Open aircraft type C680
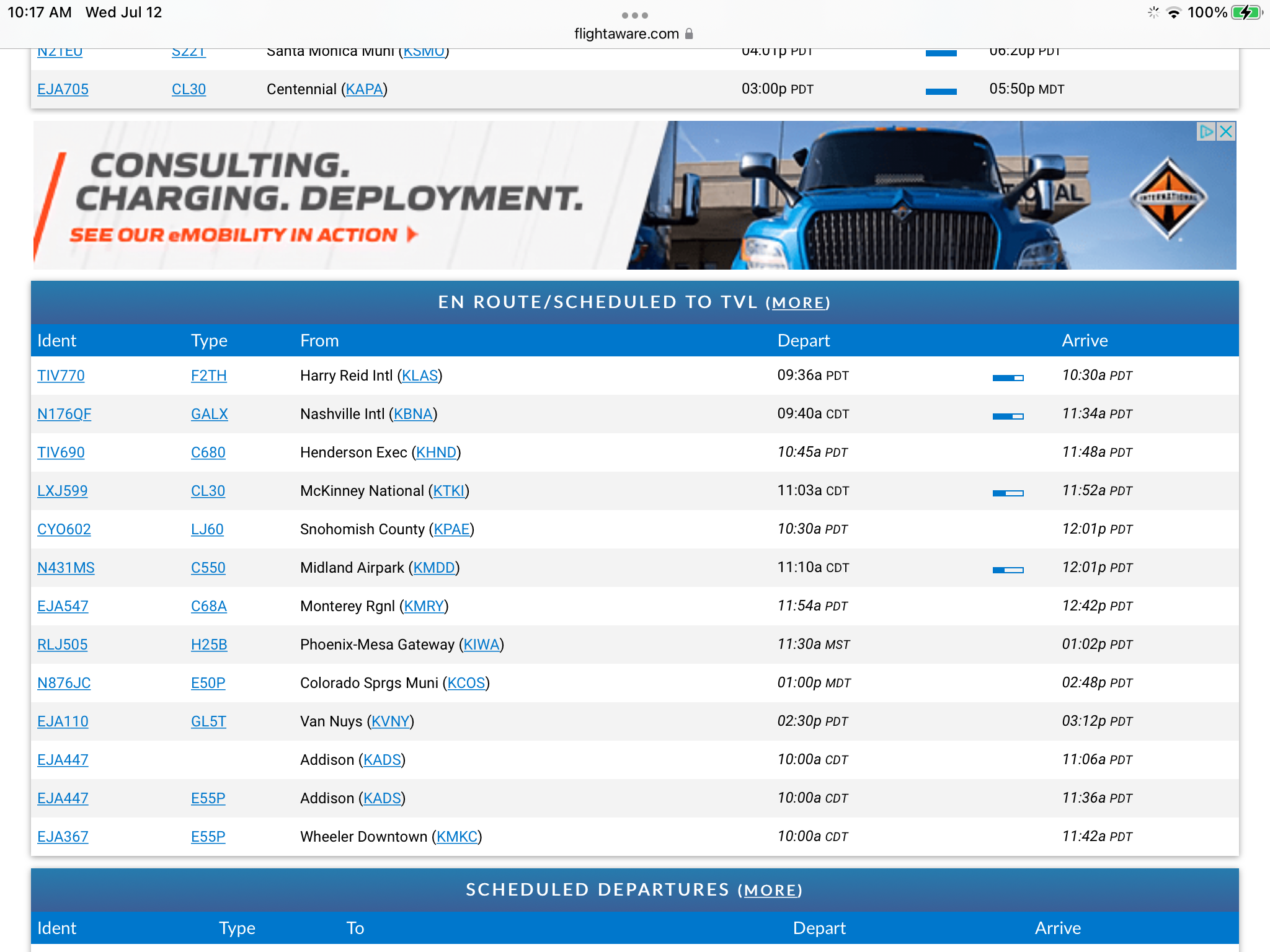The height and width of the screenshot is (952, 1270). [208, 452]
